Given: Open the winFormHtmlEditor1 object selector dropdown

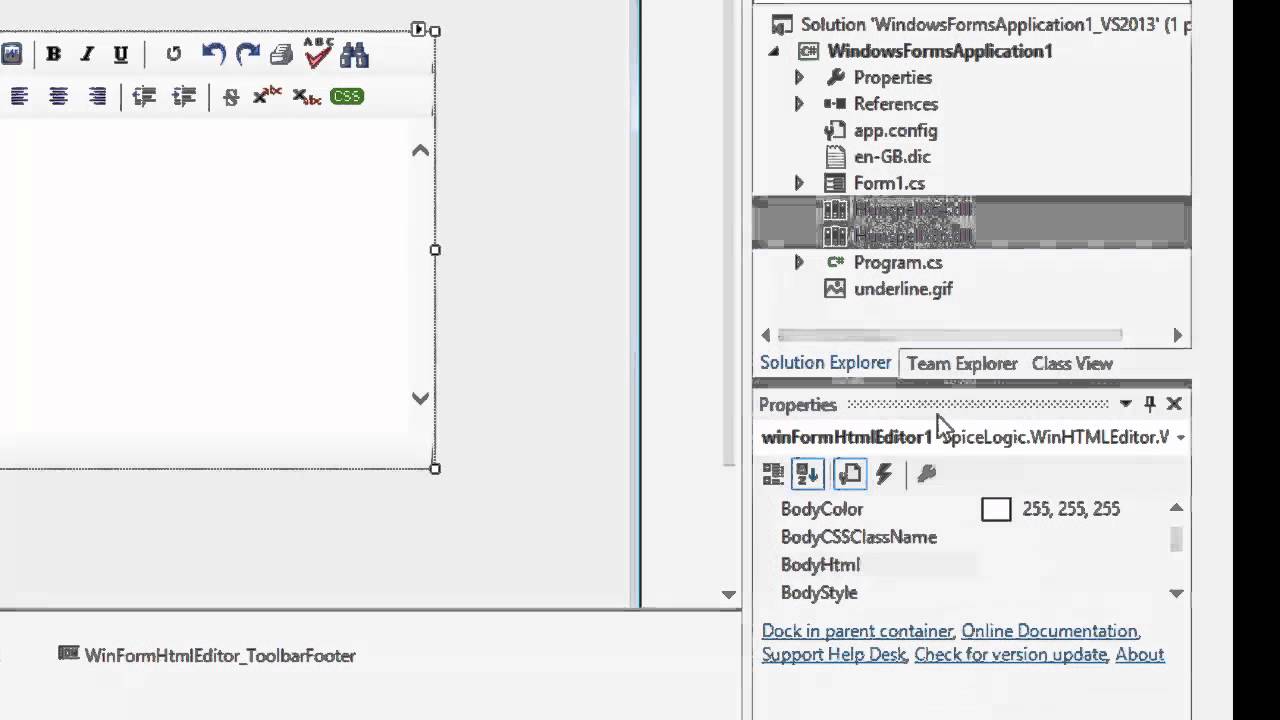Looking at the screenshot, I should 1181,438.
